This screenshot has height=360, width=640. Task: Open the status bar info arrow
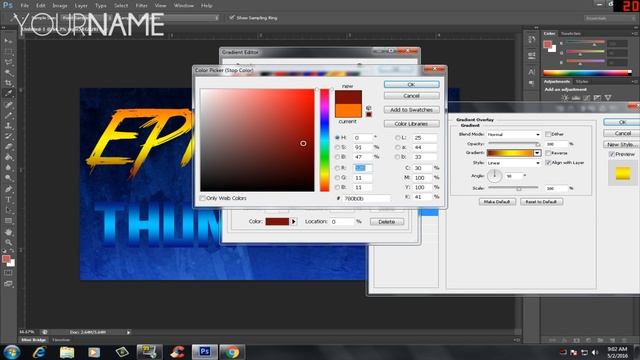[x=129, y=332]
